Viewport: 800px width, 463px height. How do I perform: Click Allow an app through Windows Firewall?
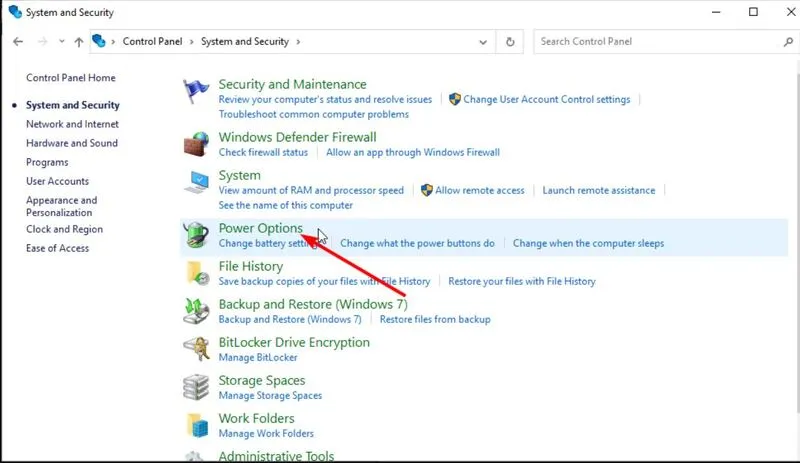pyautogui.click(x=413, y=152)
